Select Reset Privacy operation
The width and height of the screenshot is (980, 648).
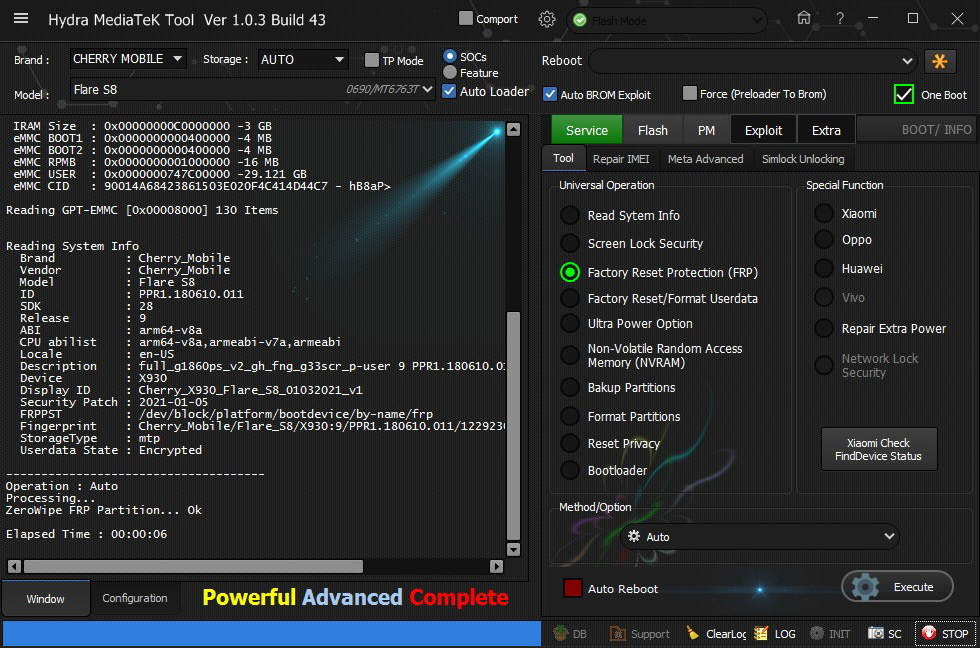pyautogui.click(x=570, y=444)
